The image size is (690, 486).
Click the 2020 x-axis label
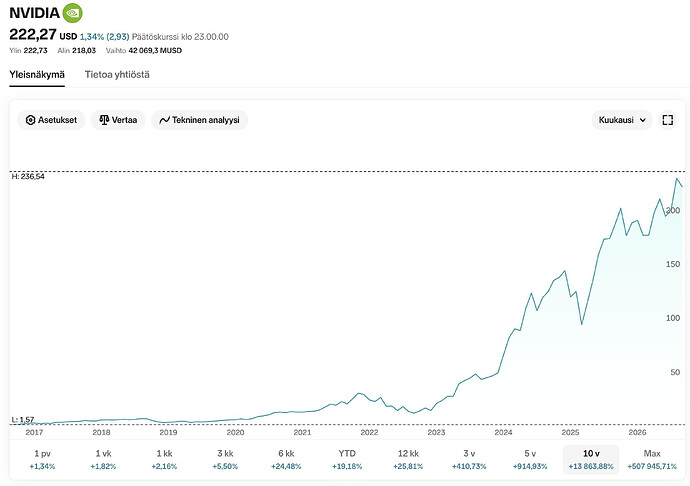coord(235,432)
